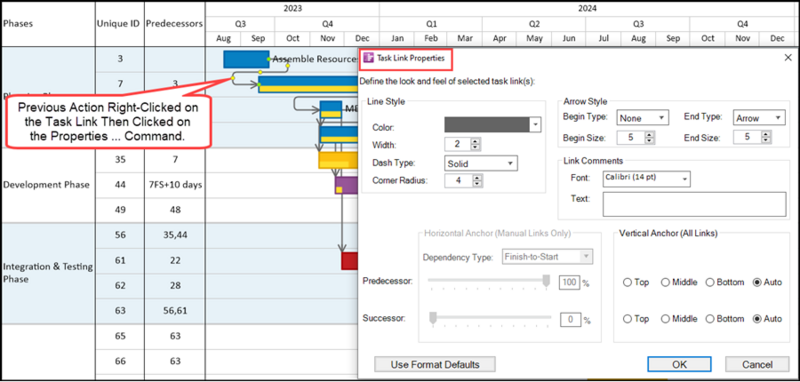This screenshot has width=800, height=382.
Task: Open the line Color dropdown
Action: coord(536,124)
